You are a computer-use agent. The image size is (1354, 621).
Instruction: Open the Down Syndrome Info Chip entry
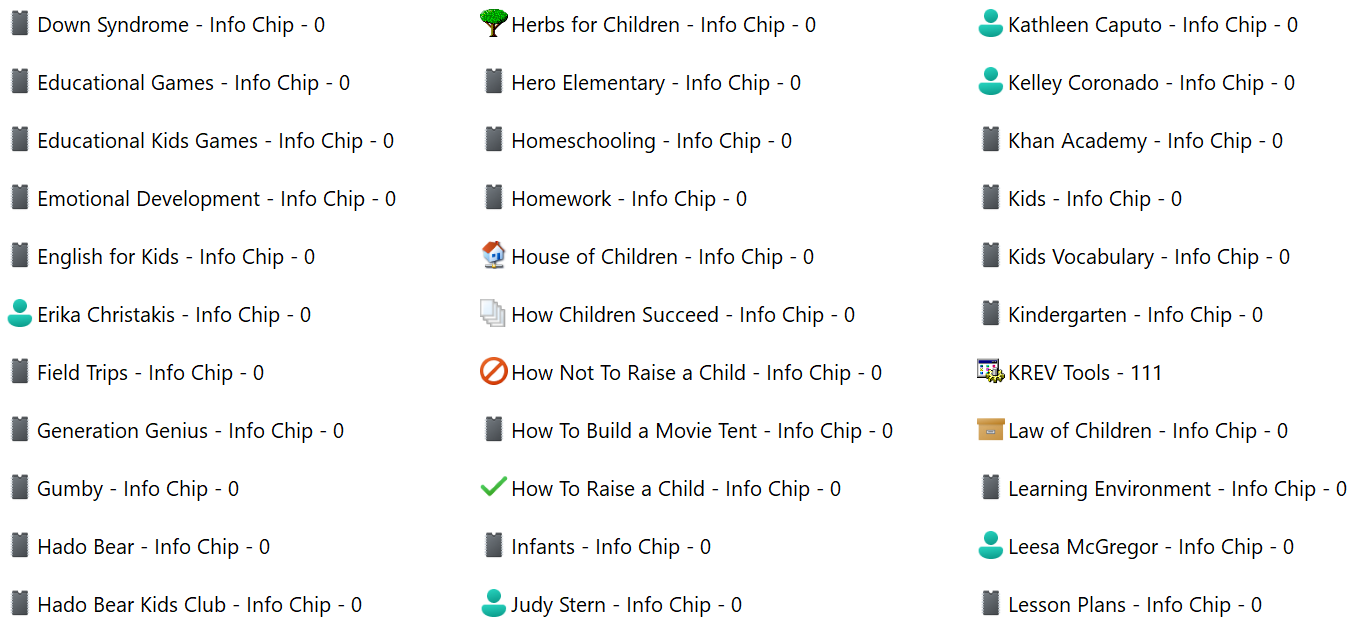coord(180,25)
